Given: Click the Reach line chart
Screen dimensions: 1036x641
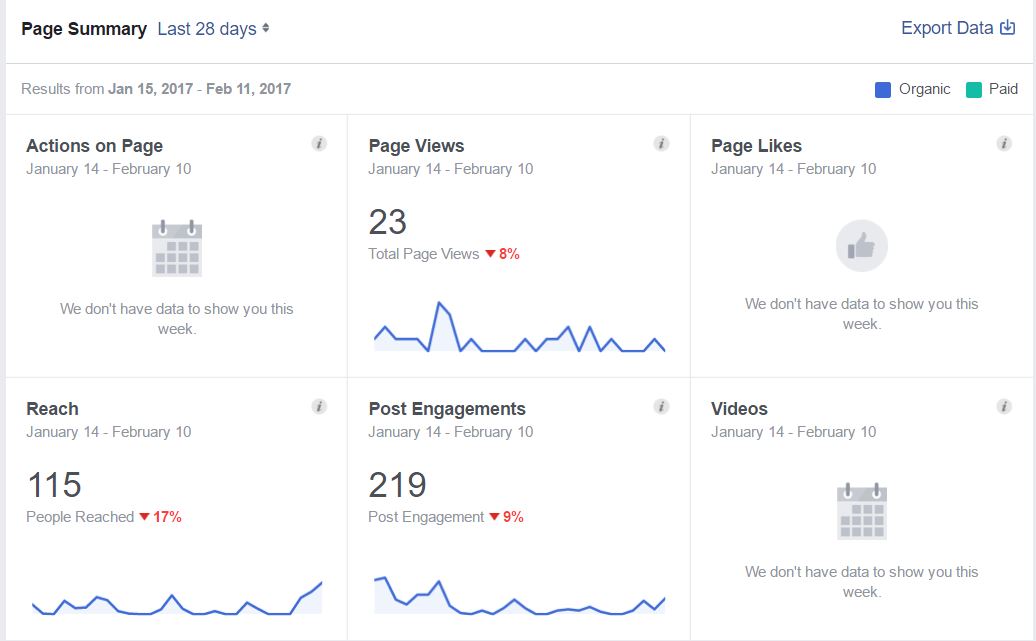Looking at the screenshot, I should click(177, 598).
